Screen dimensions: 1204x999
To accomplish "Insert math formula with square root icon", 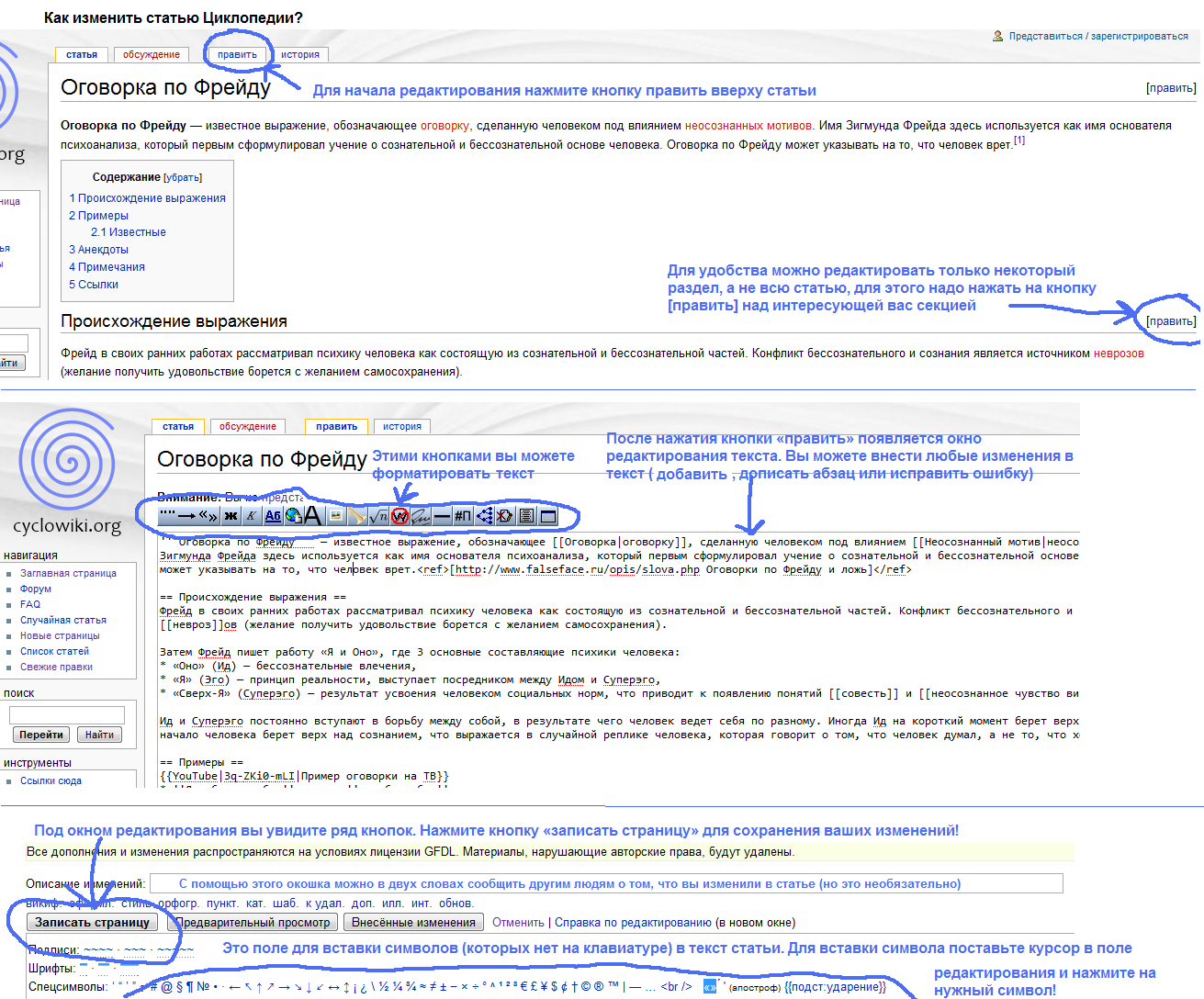I will pos(378,516).
